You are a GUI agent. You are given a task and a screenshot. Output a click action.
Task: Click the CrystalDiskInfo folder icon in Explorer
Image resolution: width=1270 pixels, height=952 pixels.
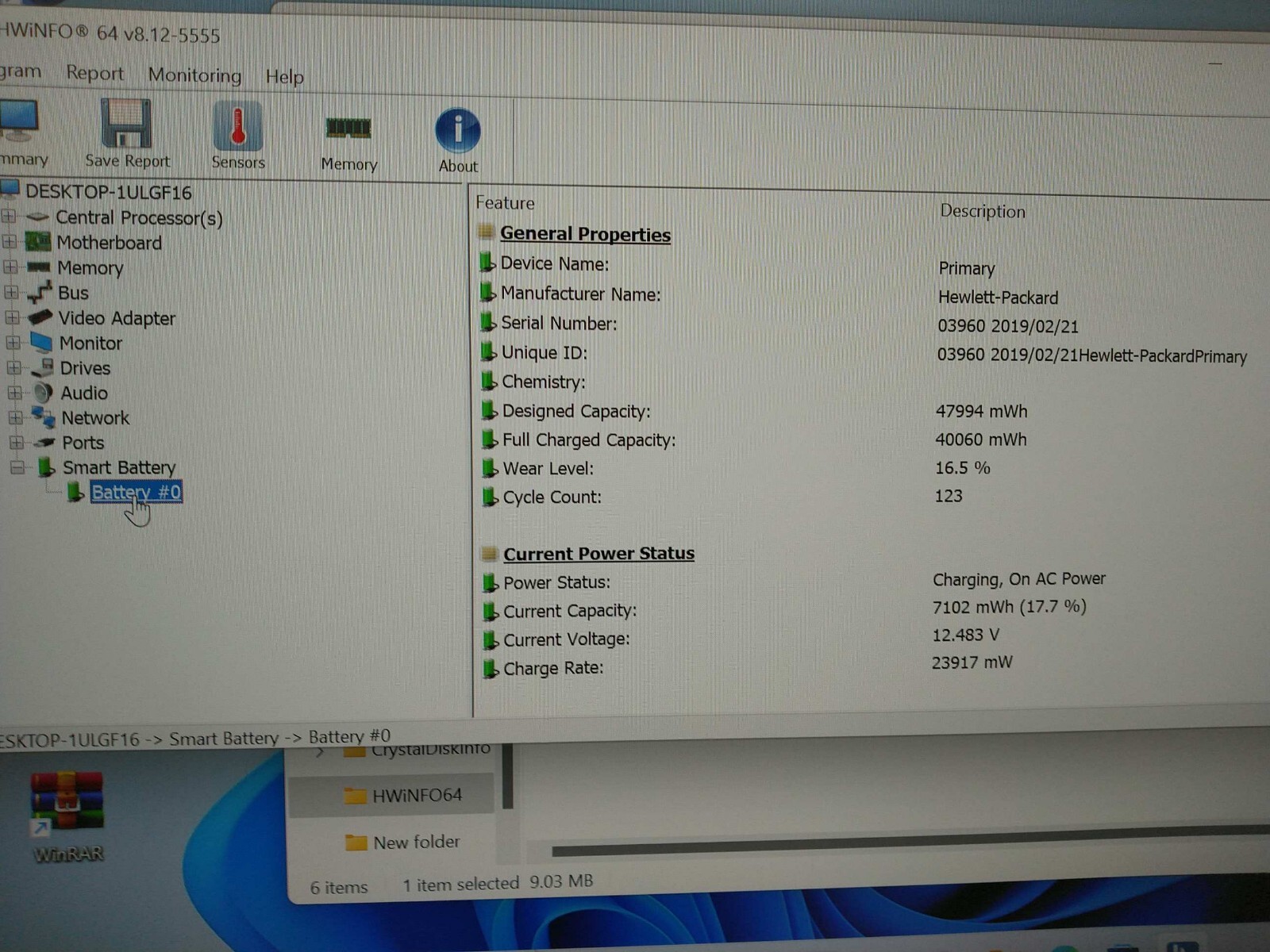[x=354, y=751]
